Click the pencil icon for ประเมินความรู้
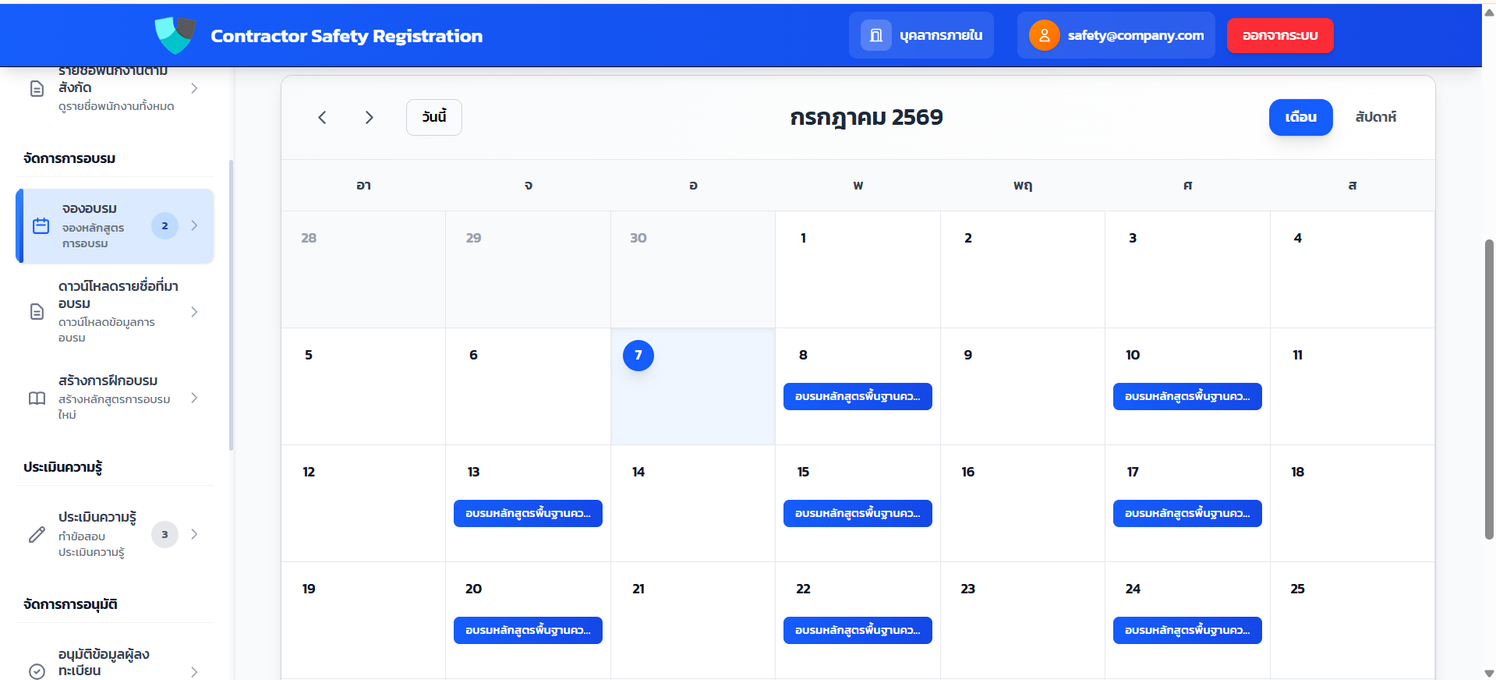1496x680 pixels. tap(37, 535)
